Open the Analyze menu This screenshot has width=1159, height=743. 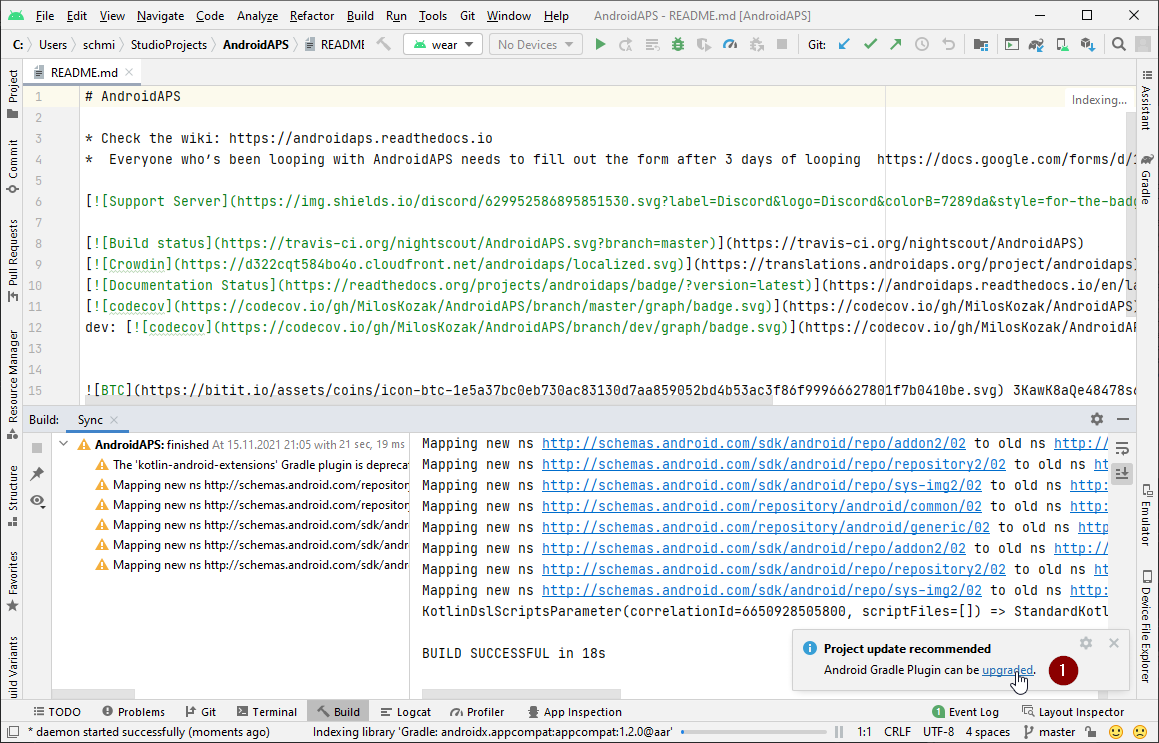(257, 16)
